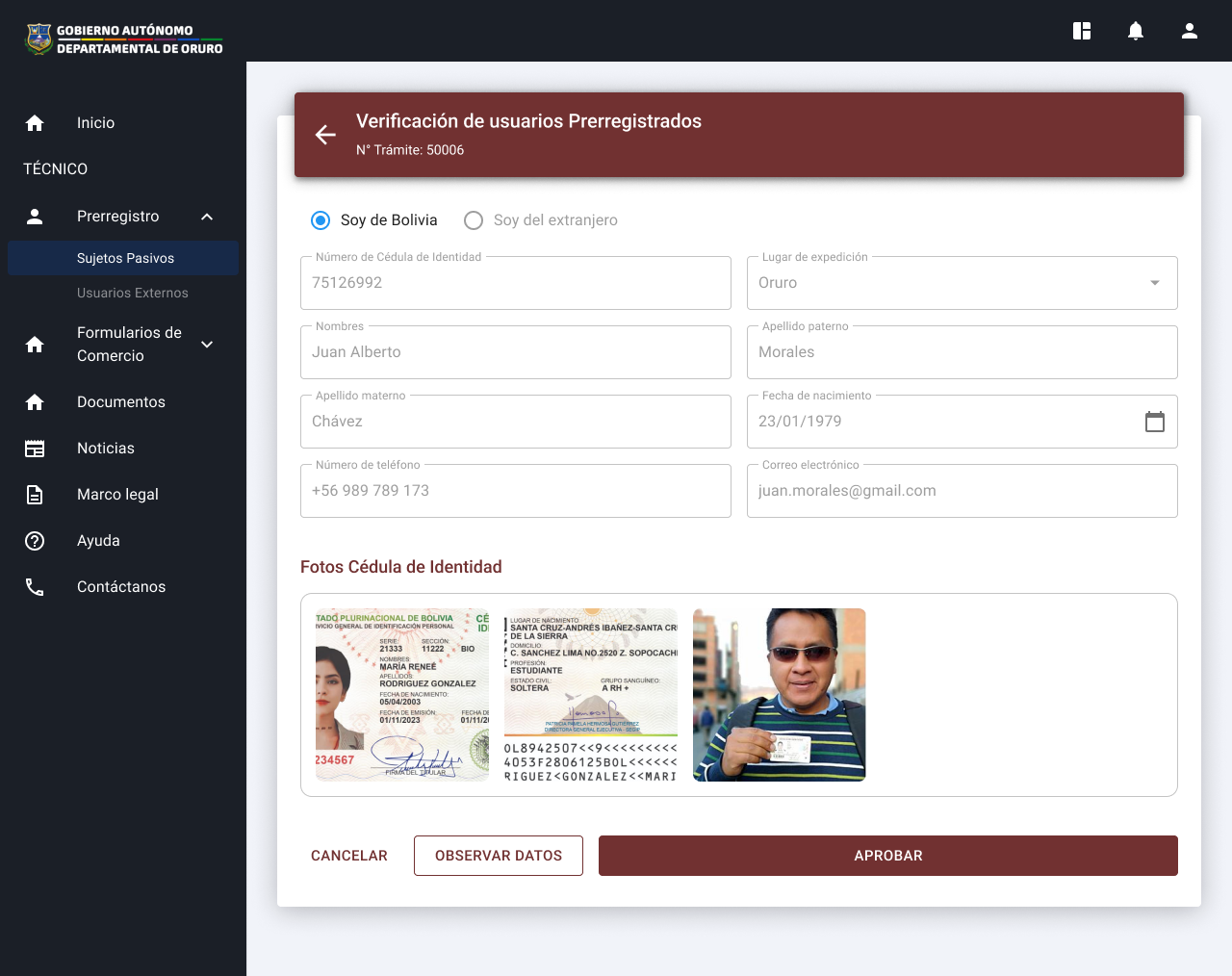Viewport: 1232px width, 976px height.
Task: Click the Marco legal document icon
Action: [x=35, y=495]
